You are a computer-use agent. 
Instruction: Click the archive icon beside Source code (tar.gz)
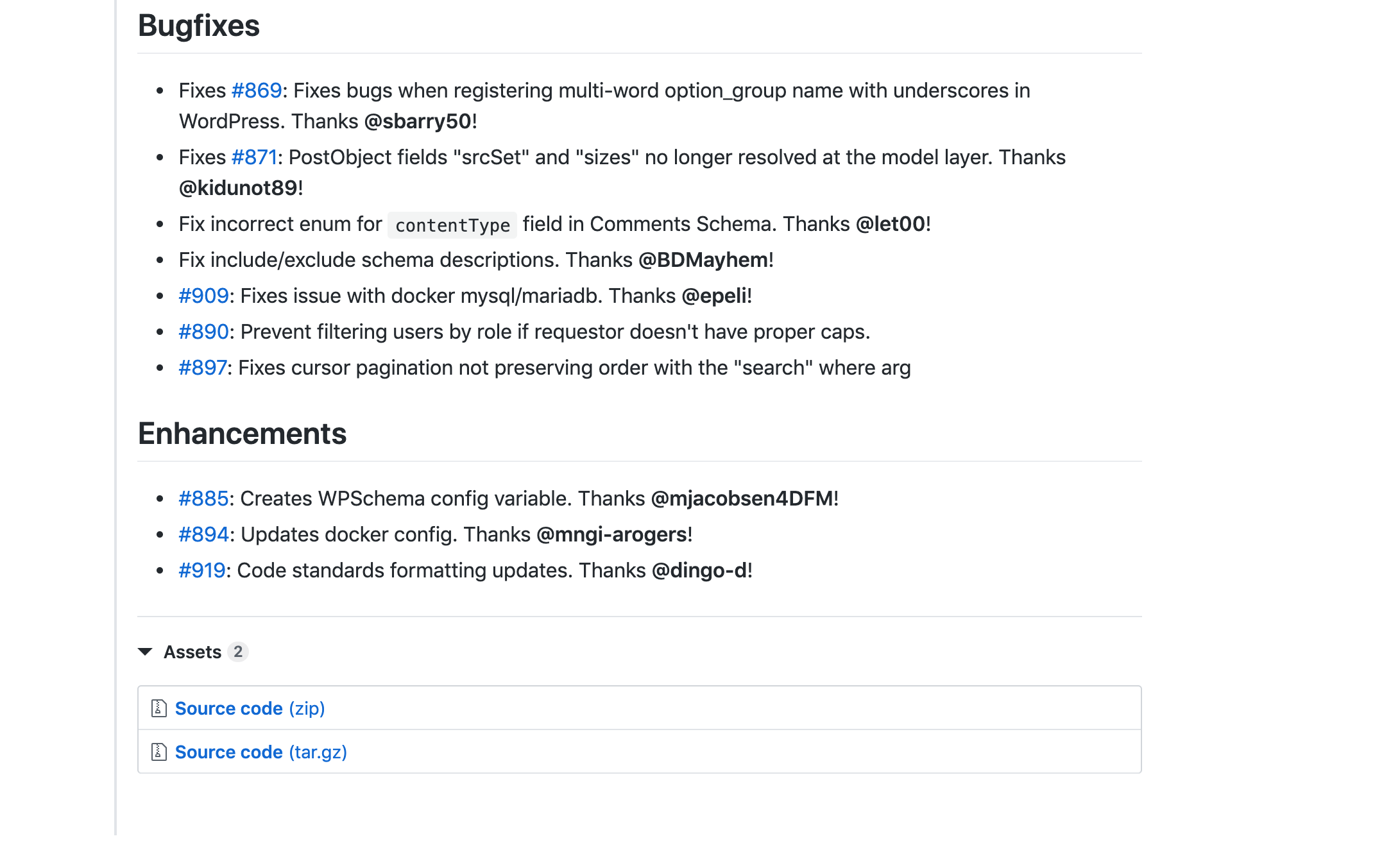point(158,752)
